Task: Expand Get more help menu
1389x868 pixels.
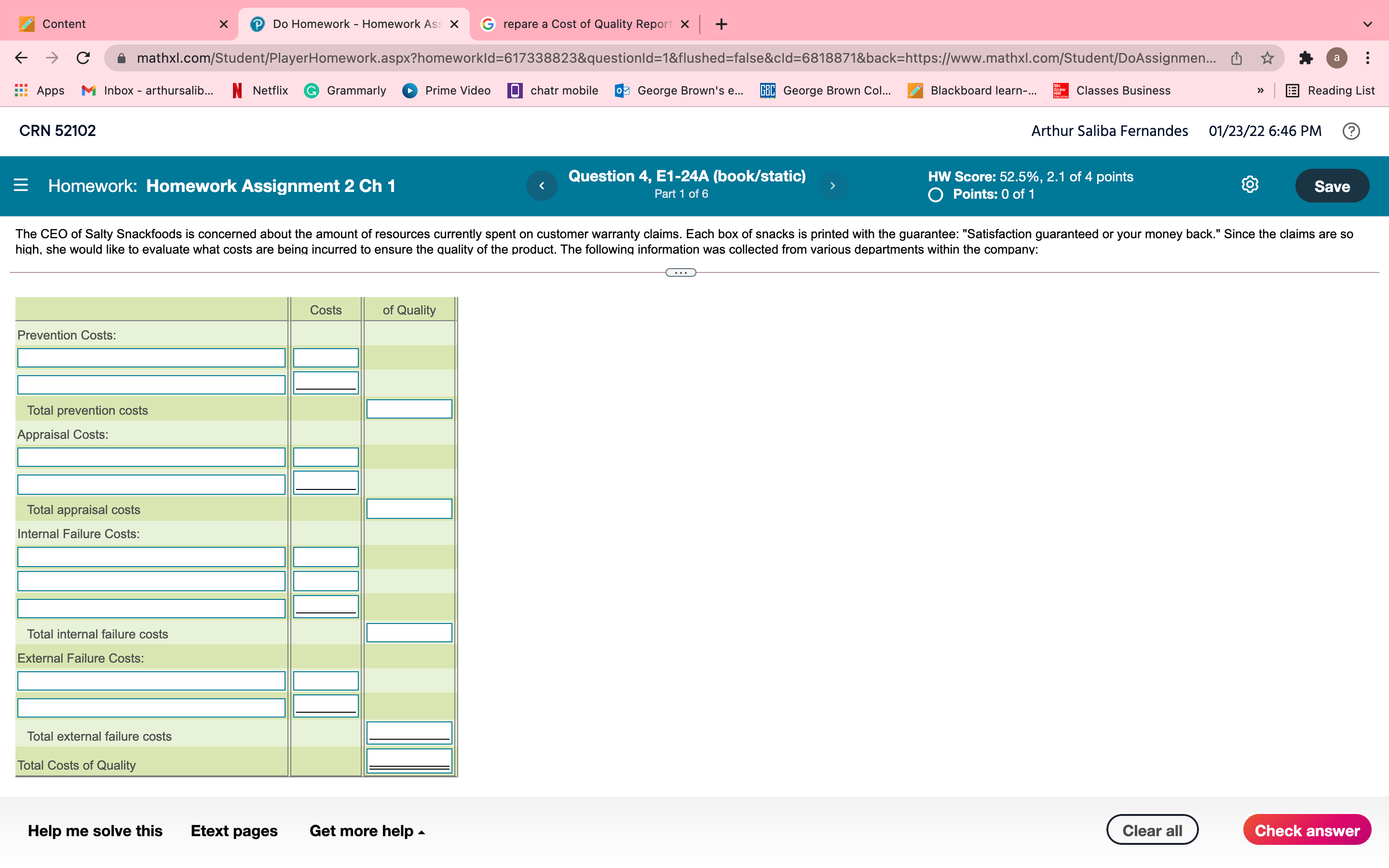Action: tap(368, 831)
